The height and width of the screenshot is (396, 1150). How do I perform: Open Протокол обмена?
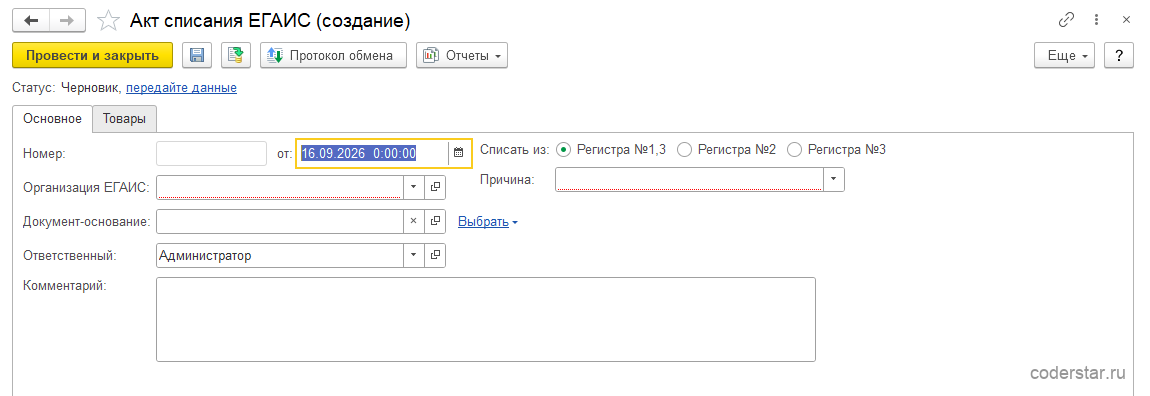(x=333, y=55)
